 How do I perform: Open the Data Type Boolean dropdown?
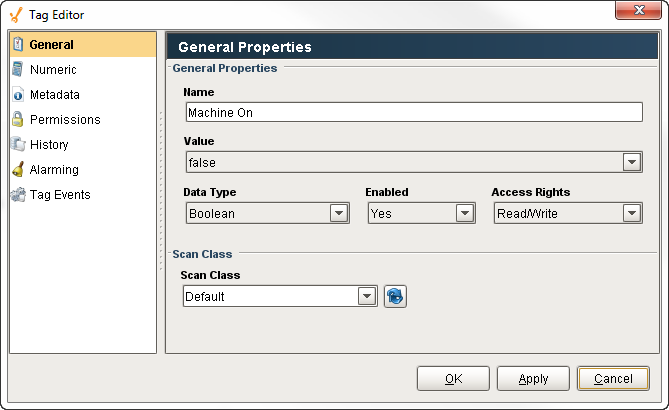[339, 213]
